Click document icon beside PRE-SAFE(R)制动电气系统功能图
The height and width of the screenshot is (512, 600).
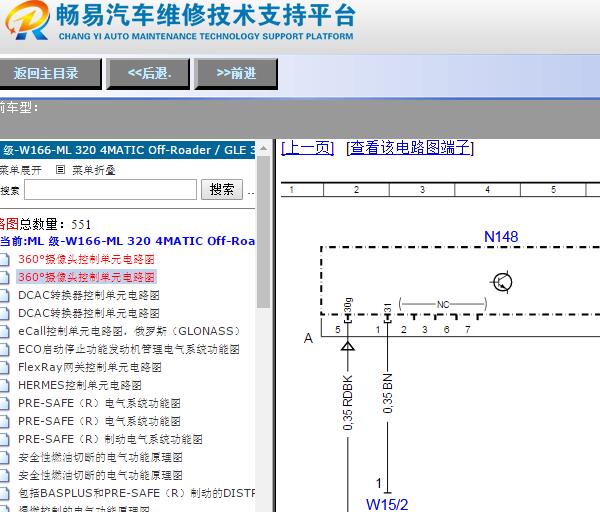(x=4, y=439)
